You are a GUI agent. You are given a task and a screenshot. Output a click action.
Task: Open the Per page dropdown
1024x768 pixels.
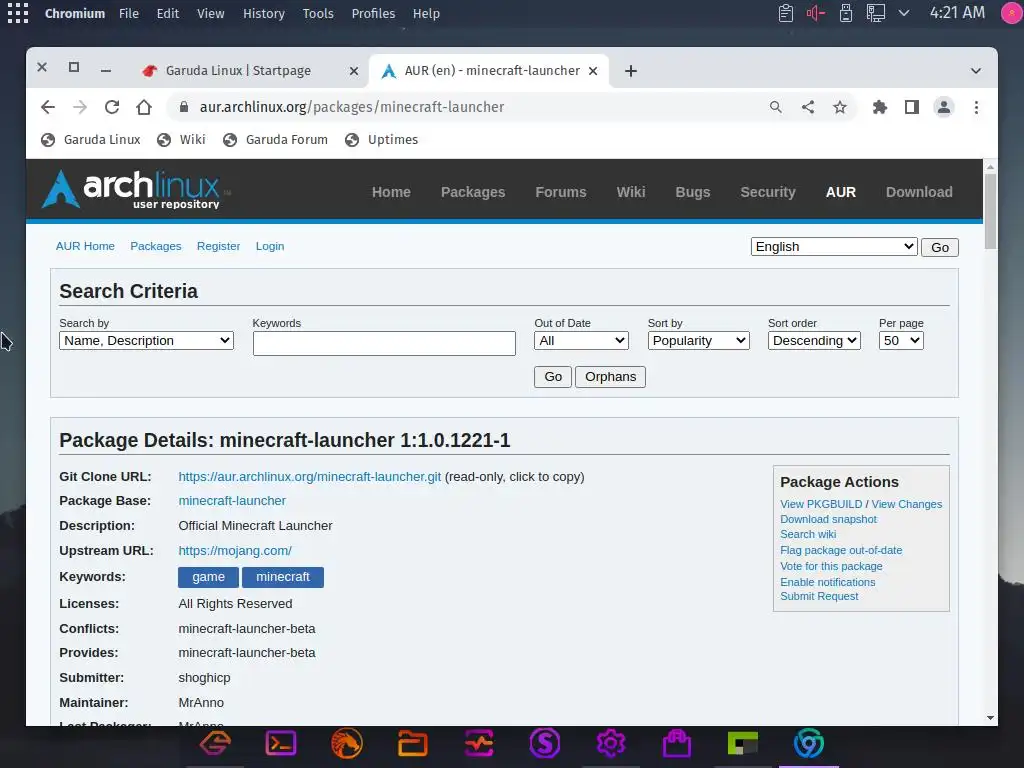click(901, 340)
